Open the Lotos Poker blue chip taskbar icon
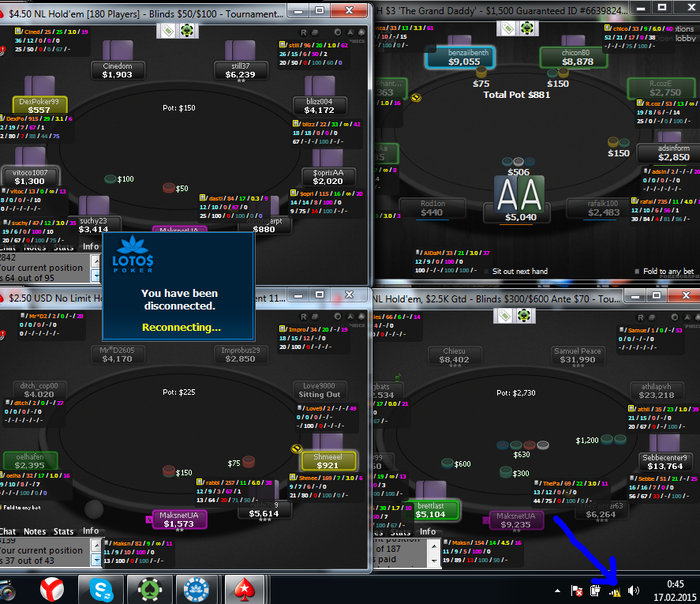Viewport: 700px width, 604px height. [196, 590]
